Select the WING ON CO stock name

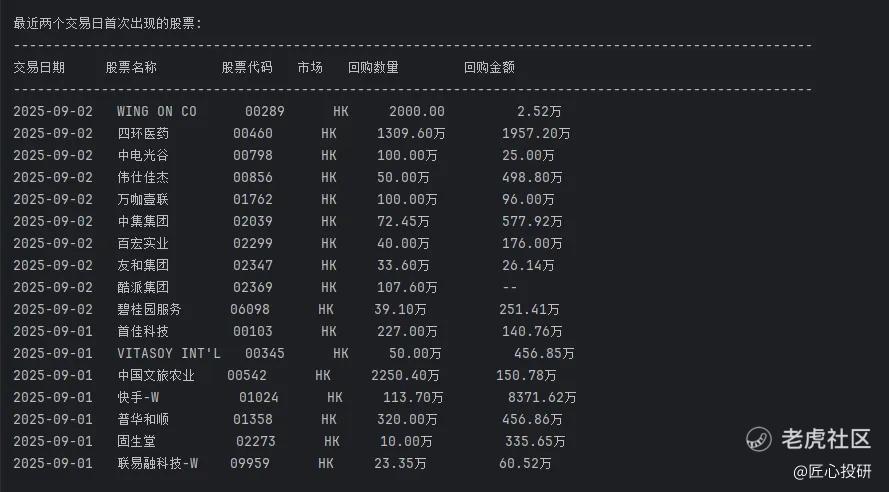coord(157,111)
